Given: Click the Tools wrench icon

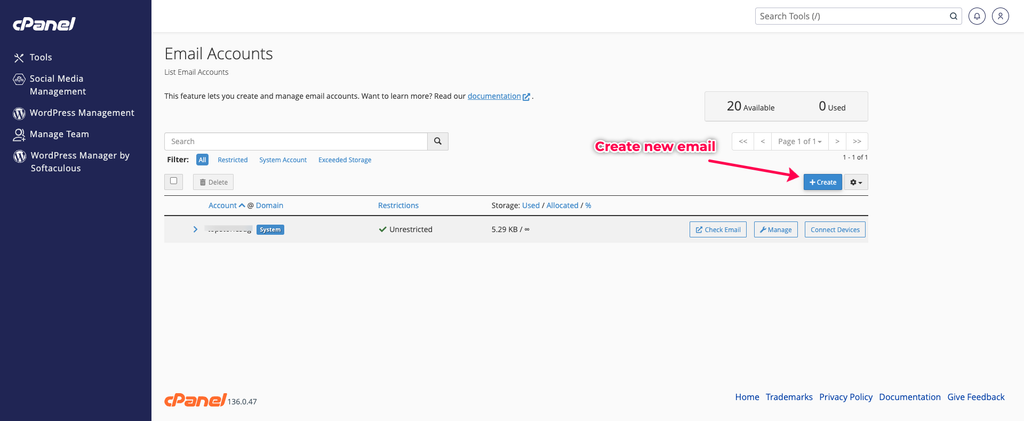Looking at the screenshot, I should [x=19, y=57].
